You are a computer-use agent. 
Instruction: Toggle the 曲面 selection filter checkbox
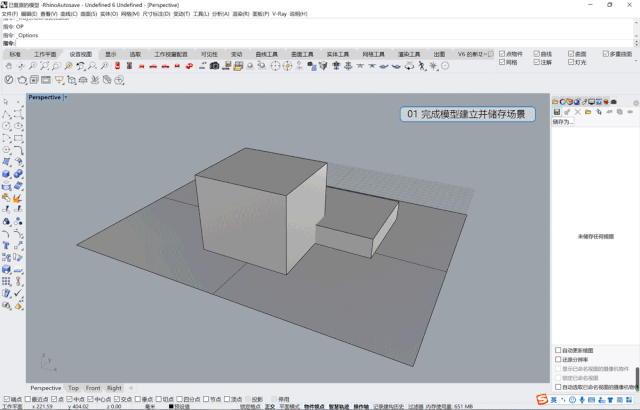point(571,54)
